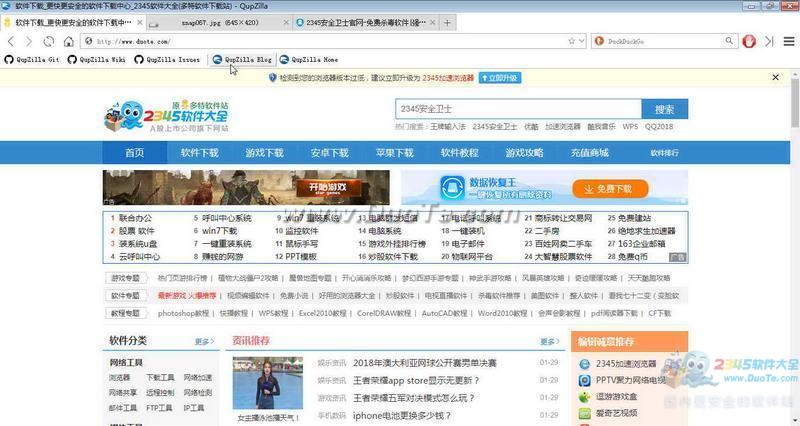Viewport: 800px width, 426px height.
Task: Open the 游戏攻略 navigation item
Action: coord(524,153)
